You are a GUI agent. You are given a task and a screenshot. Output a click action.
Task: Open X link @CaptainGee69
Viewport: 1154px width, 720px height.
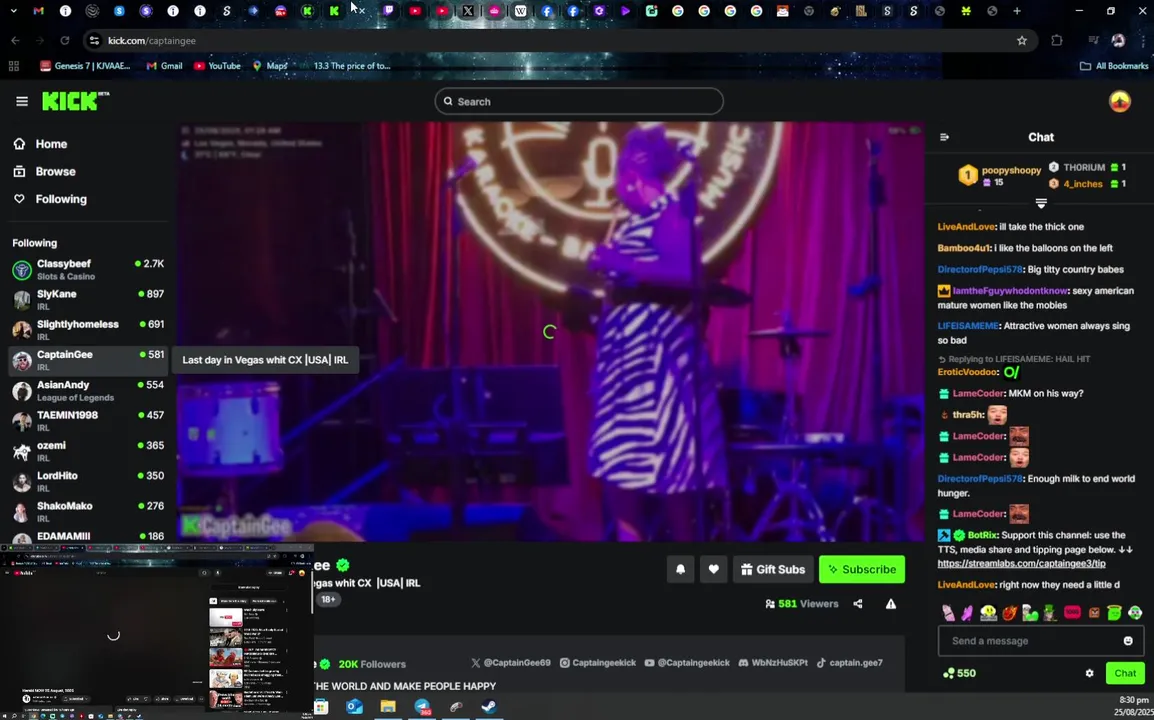coord(511,663)
